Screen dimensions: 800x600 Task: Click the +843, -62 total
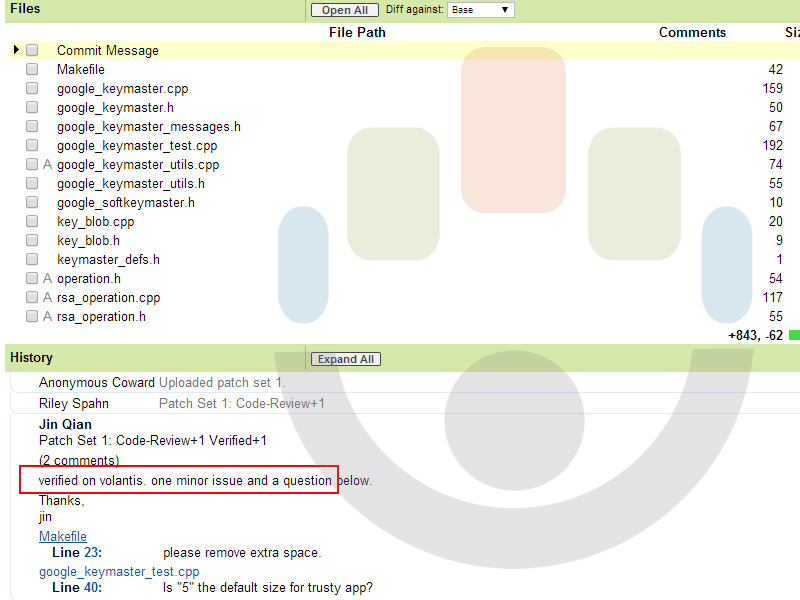point(755,335)
